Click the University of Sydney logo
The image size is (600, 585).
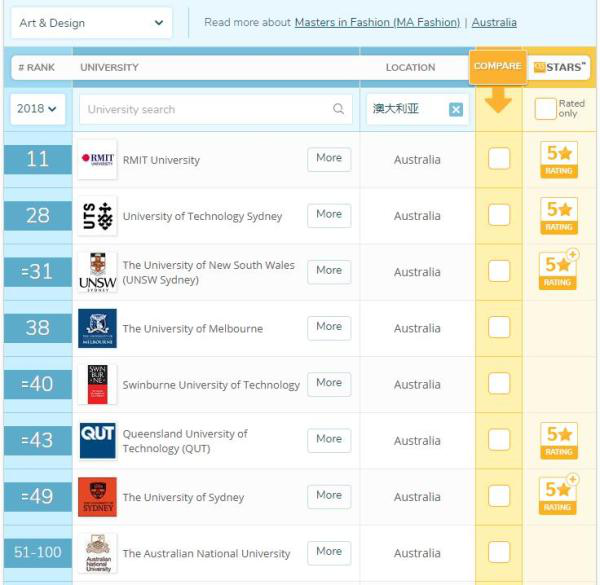coord(97,497)
